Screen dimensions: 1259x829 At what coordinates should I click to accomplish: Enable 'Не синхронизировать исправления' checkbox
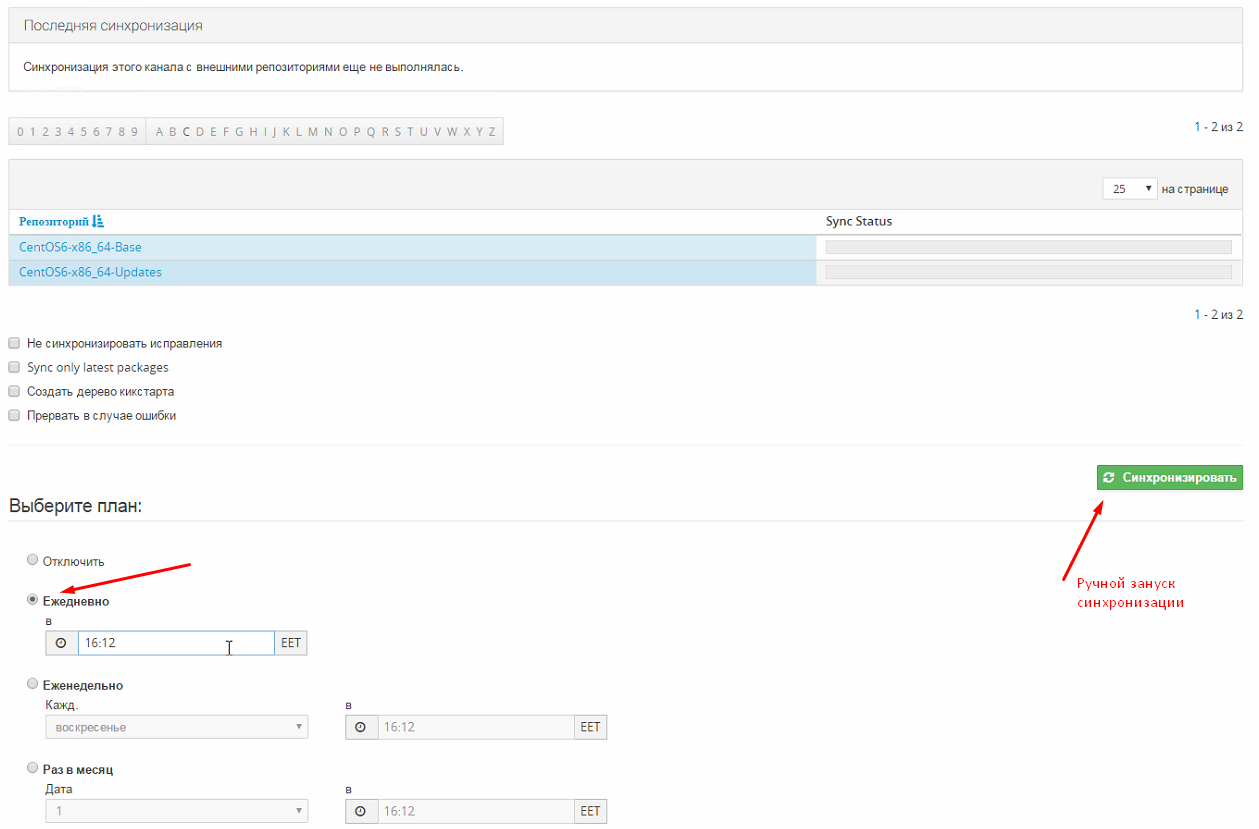coord(14,343)
